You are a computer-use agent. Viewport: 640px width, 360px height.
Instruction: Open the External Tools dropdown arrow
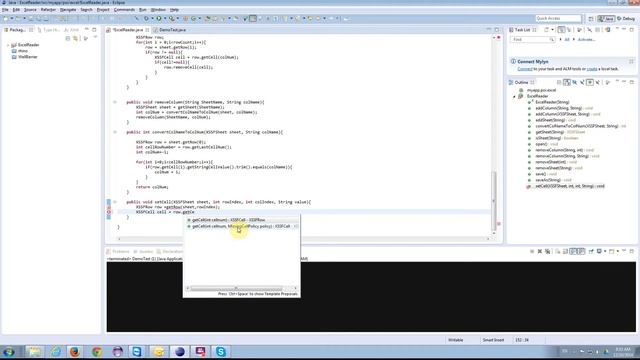tap(178, 18)
